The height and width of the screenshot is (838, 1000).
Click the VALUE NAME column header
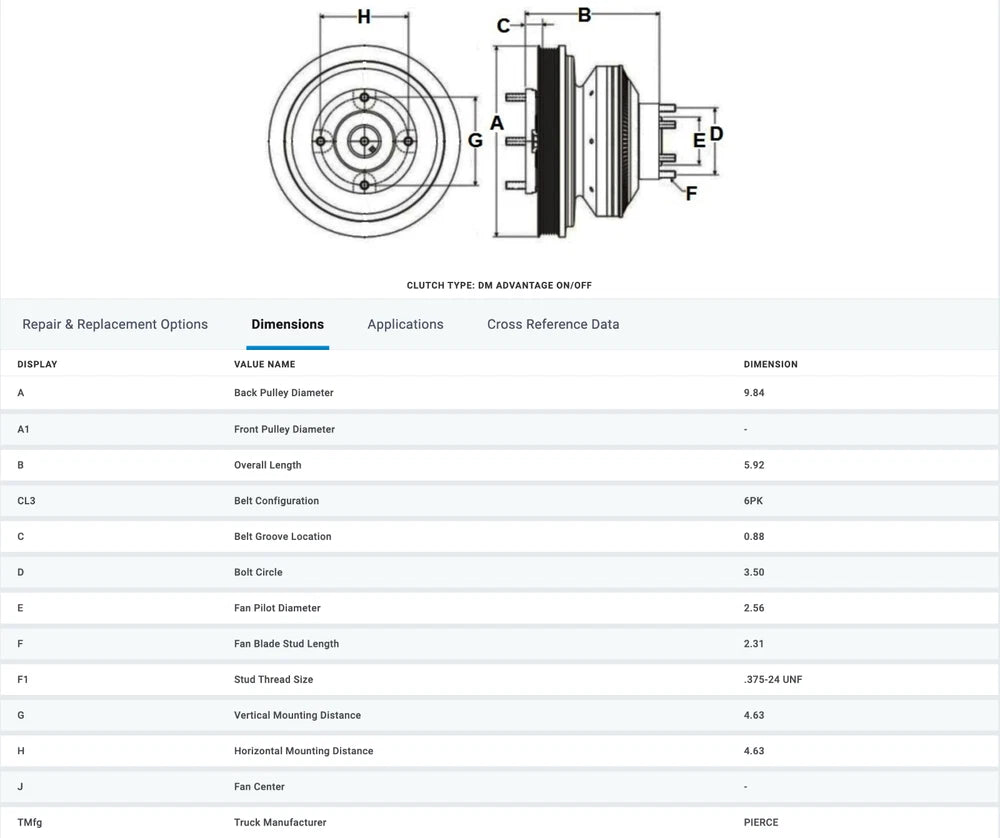[264, 364]
